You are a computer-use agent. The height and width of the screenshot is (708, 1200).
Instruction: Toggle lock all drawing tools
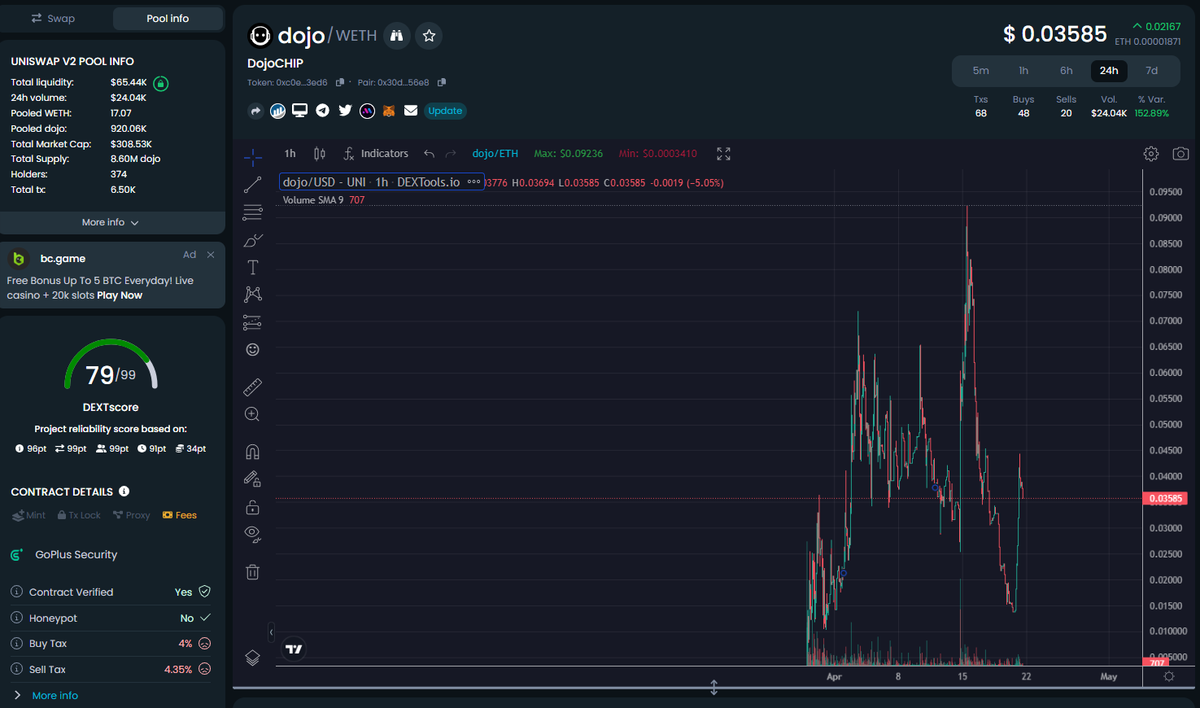pos(253,507)
